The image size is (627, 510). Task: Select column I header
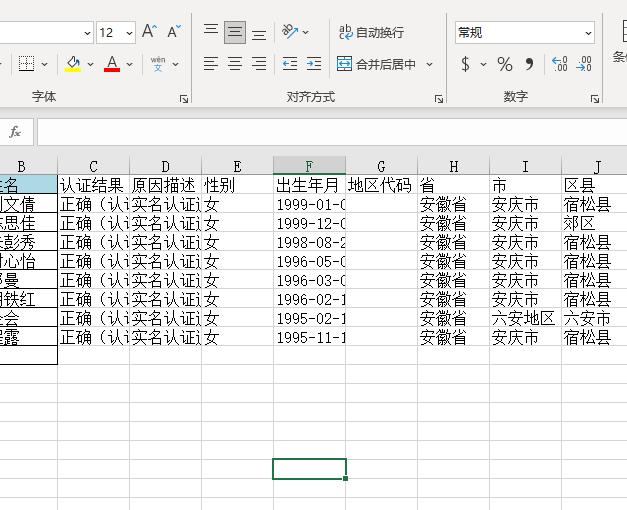click(525, 166)
